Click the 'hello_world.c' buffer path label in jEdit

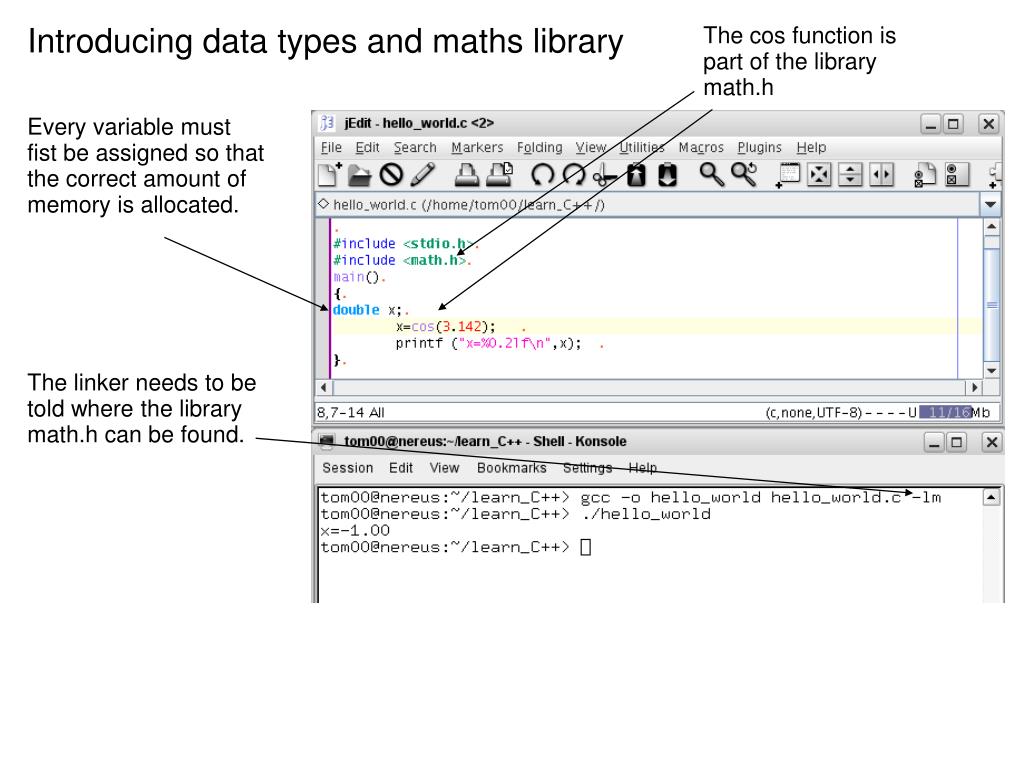tap(468, 205)
